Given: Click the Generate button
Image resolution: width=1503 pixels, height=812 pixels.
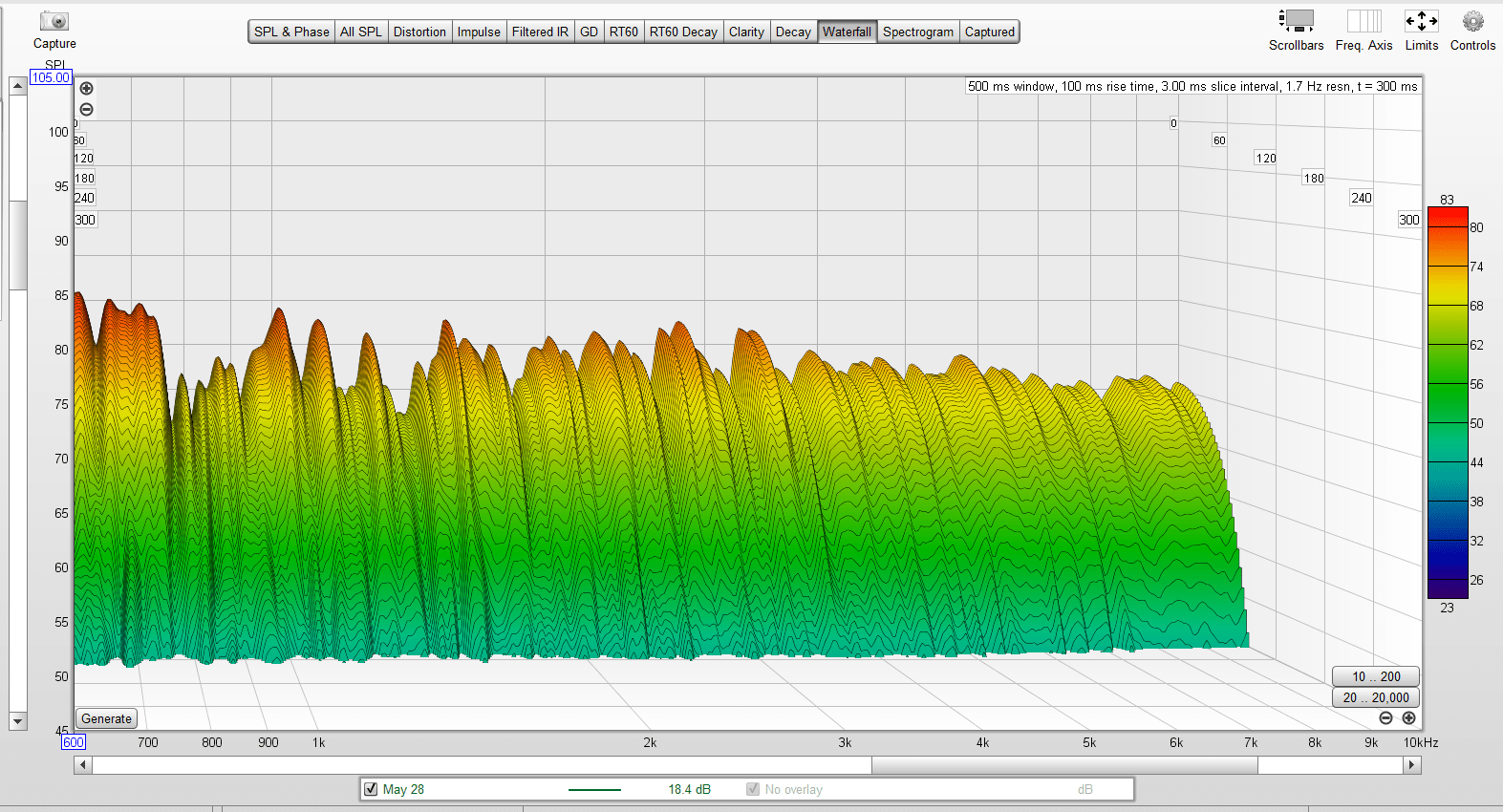Looking at the screenshot, I should point(106,718).
